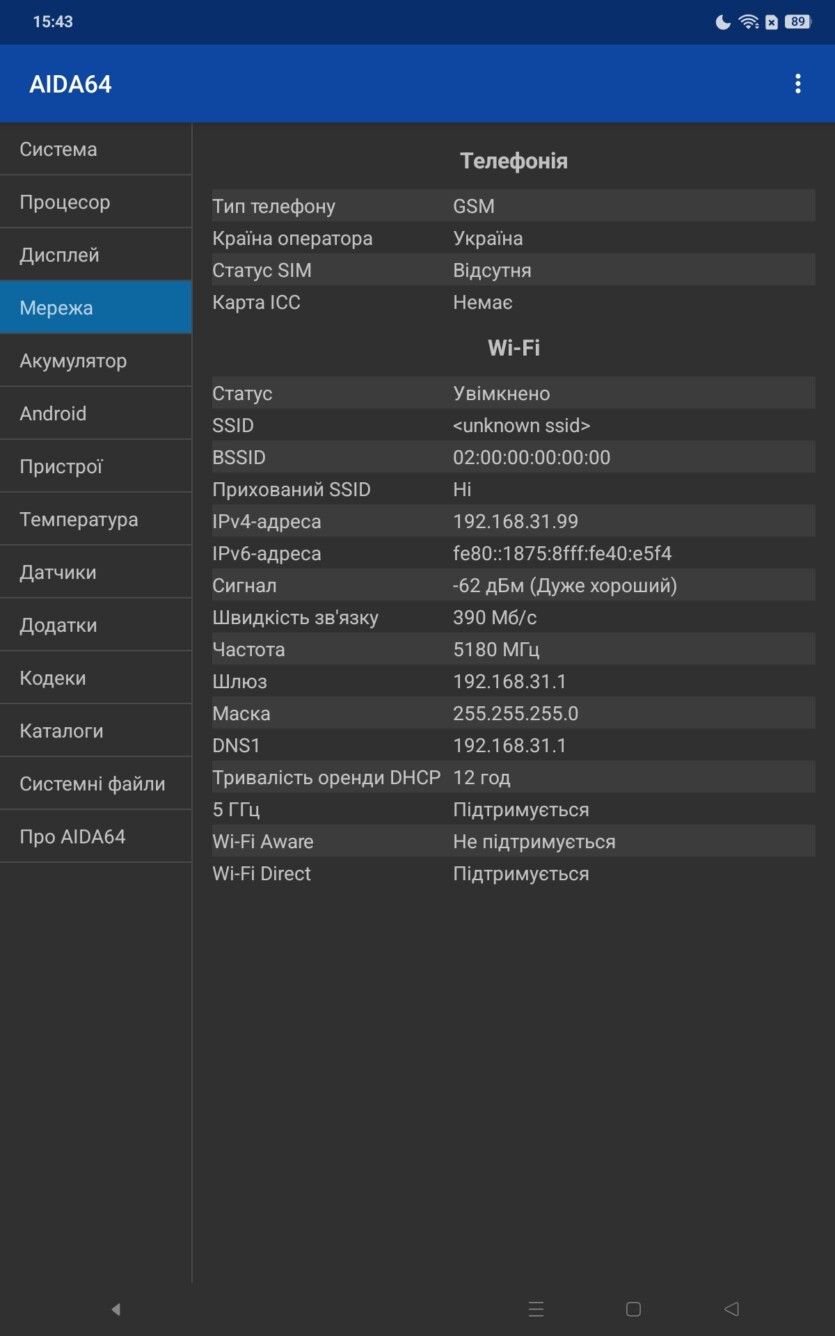
Task: Tap the Android back navigation triangle
Action: 731,1309
